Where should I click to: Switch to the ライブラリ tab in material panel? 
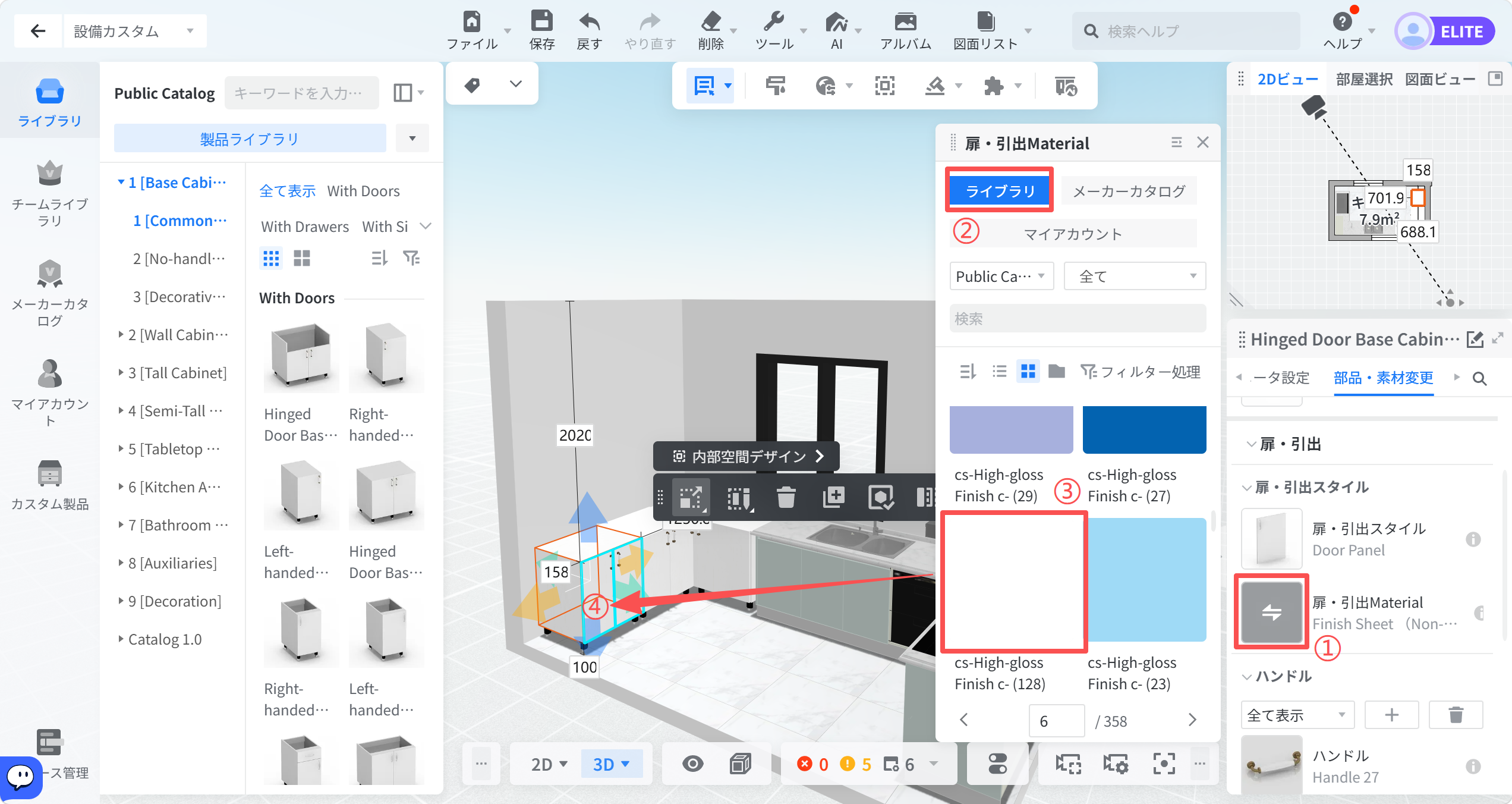1000,191
